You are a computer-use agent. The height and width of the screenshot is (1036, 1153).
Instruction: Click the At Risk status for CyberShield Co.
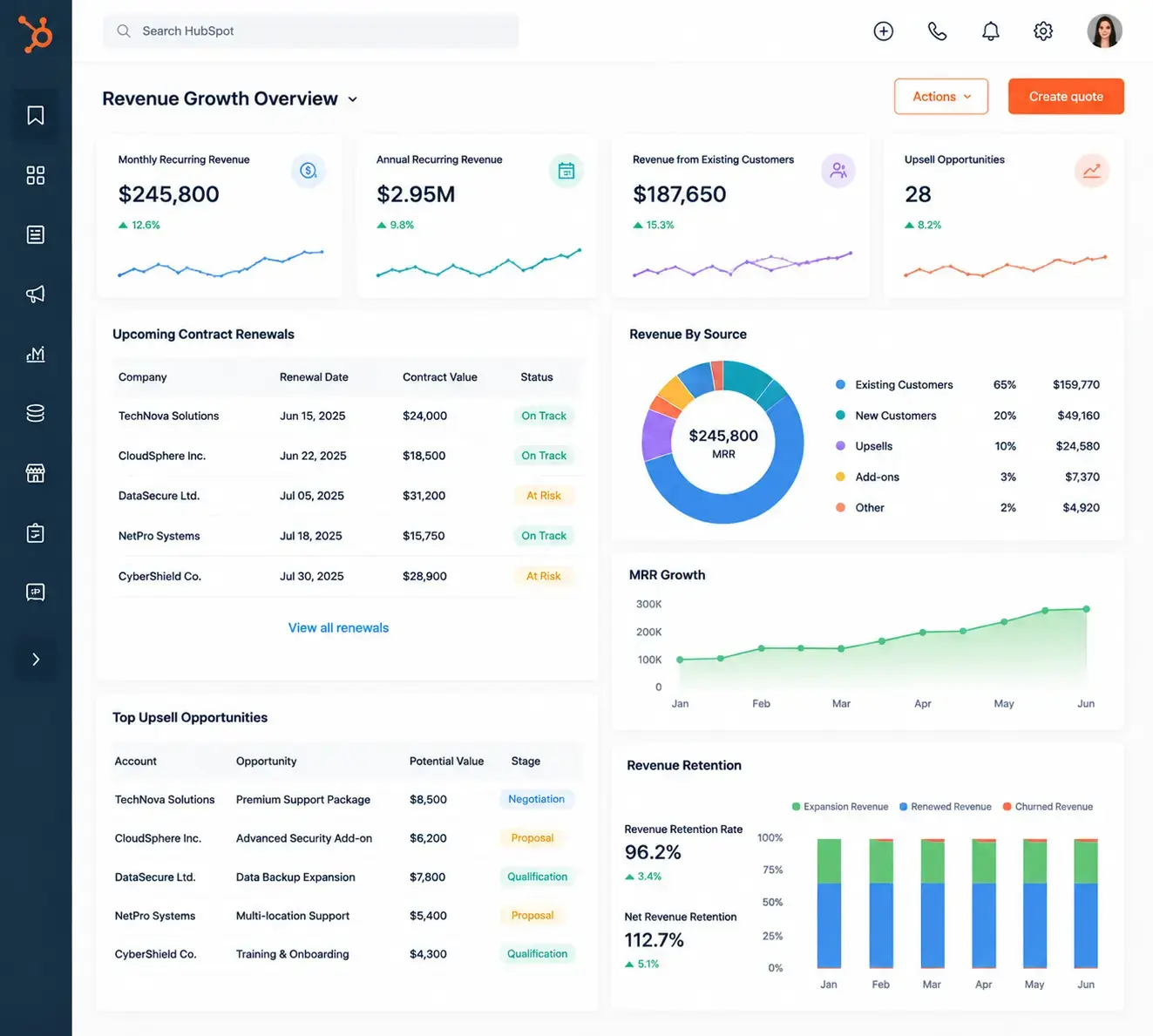pos(544,576)
